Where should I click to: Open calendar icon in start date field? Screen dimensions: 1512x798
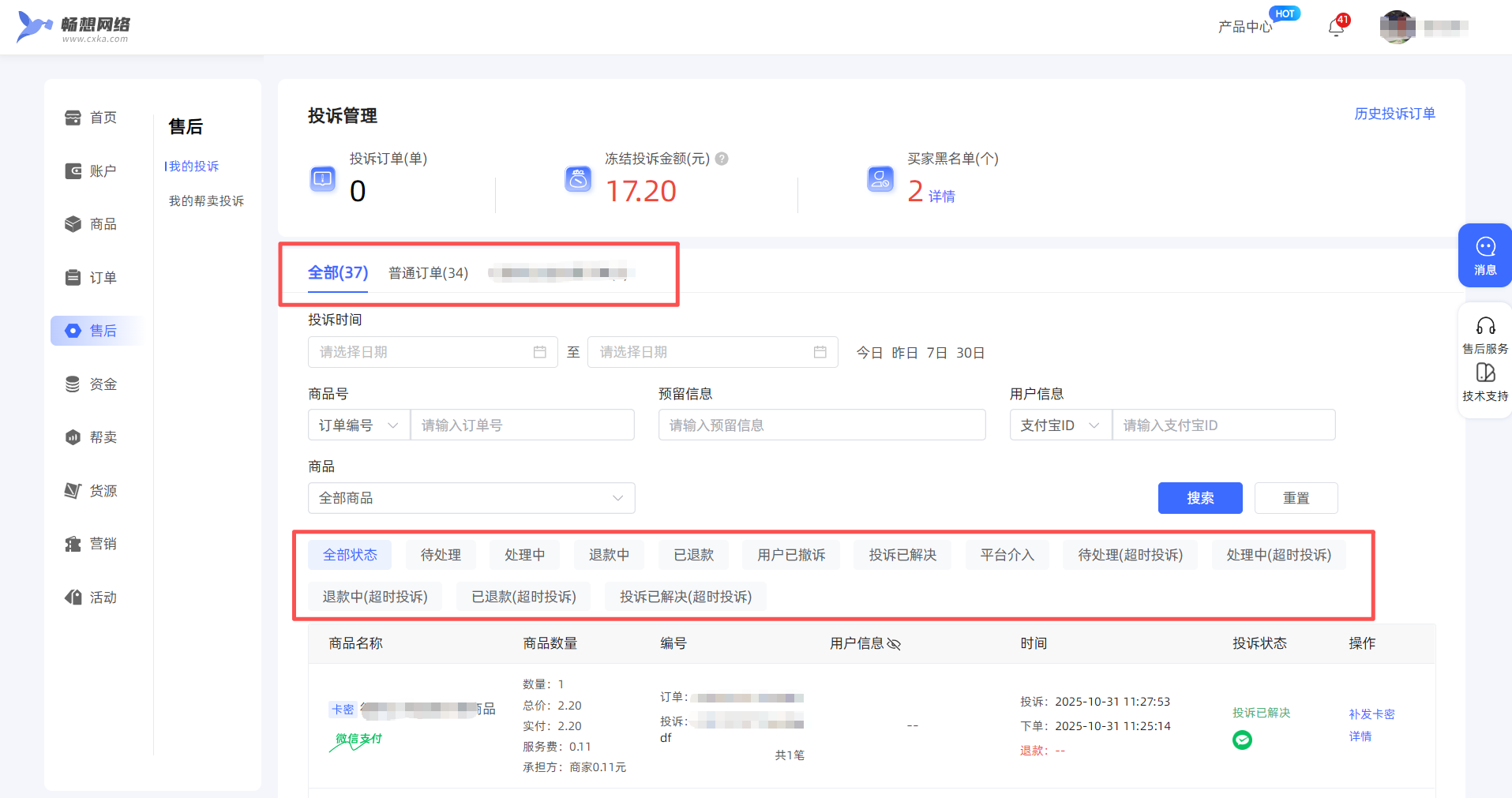[x=540, y=352]
